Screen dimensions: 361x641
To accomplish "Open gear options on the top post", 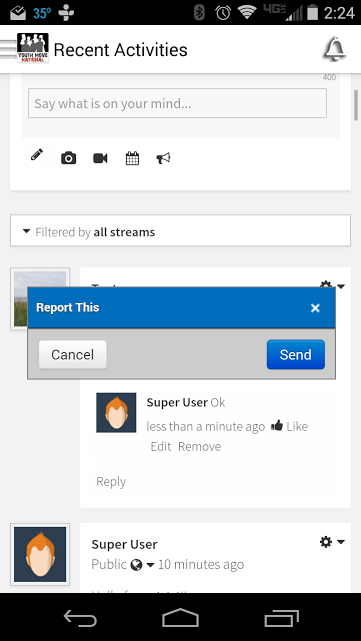I will pos(332,284).
